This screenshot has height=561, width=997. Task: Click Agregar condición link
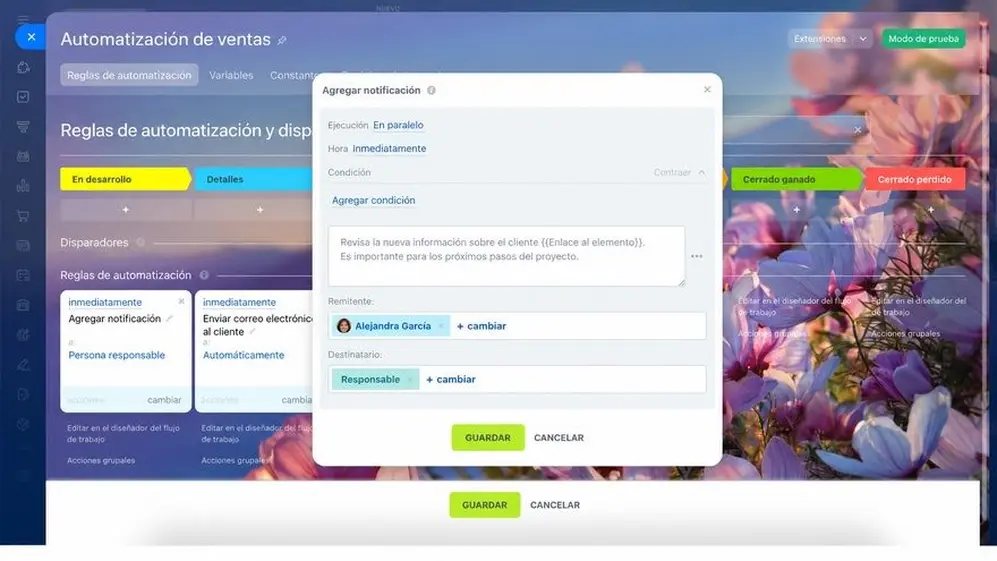(373, 200)
